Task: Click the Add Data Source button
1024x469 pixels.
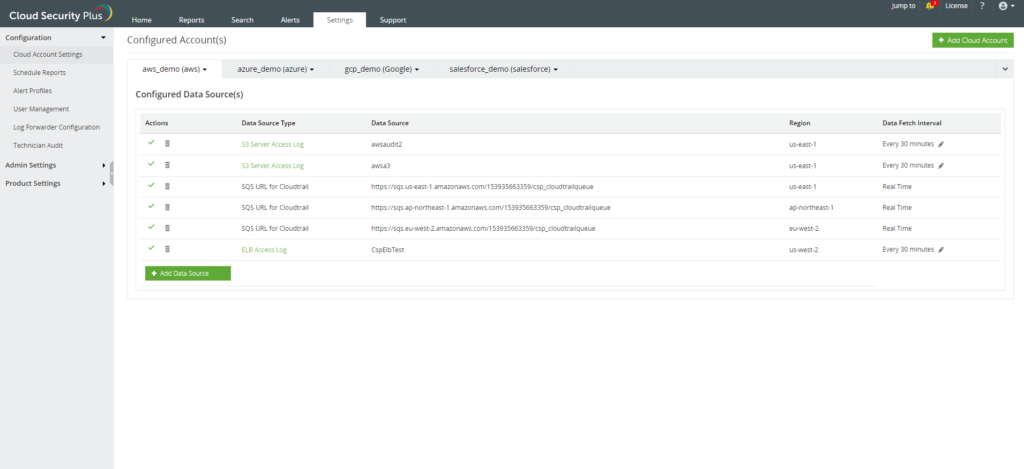Action: click(187, 273)
